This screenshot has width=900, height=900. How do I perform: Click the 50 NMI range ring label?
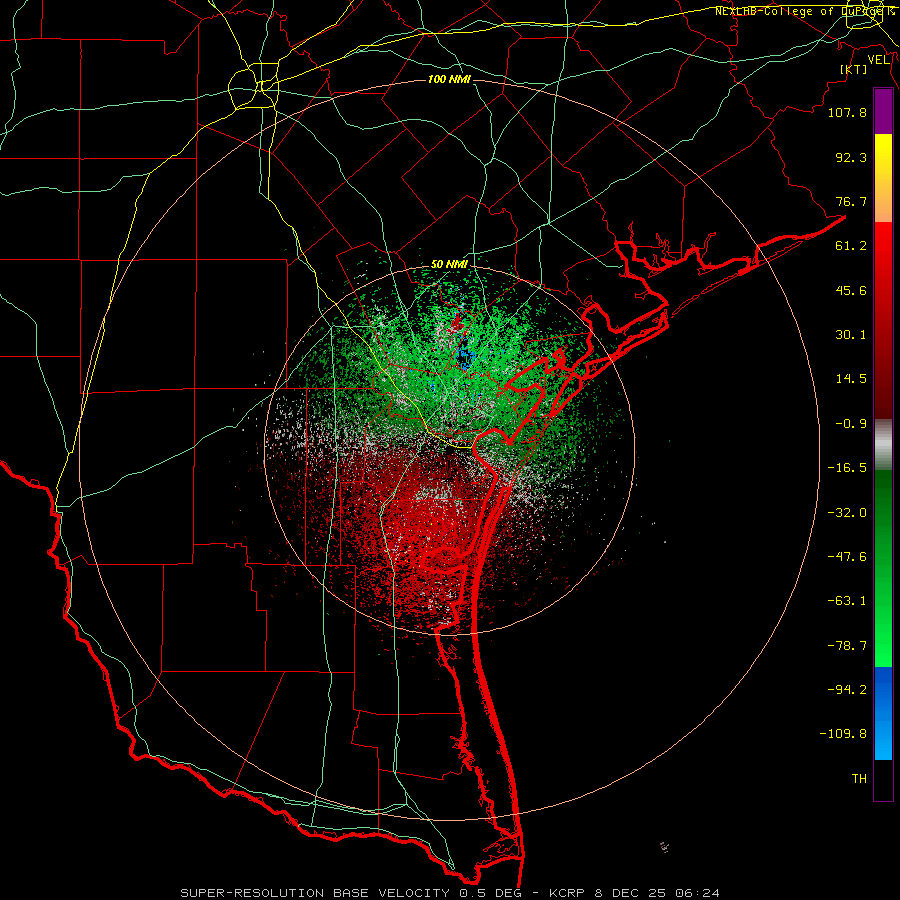449,264
